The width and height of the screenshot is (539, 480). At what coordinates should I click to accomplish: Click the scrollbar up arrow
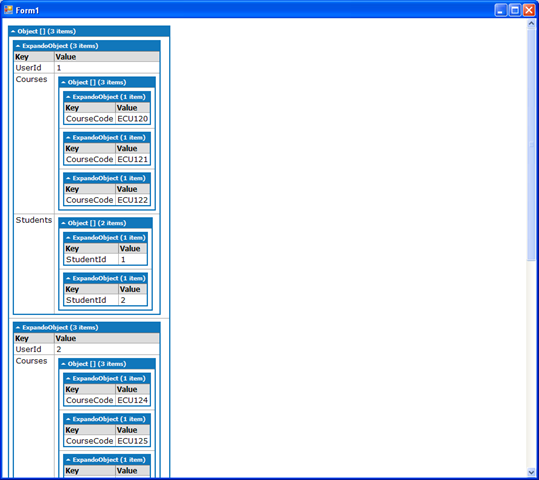(531, 23)
